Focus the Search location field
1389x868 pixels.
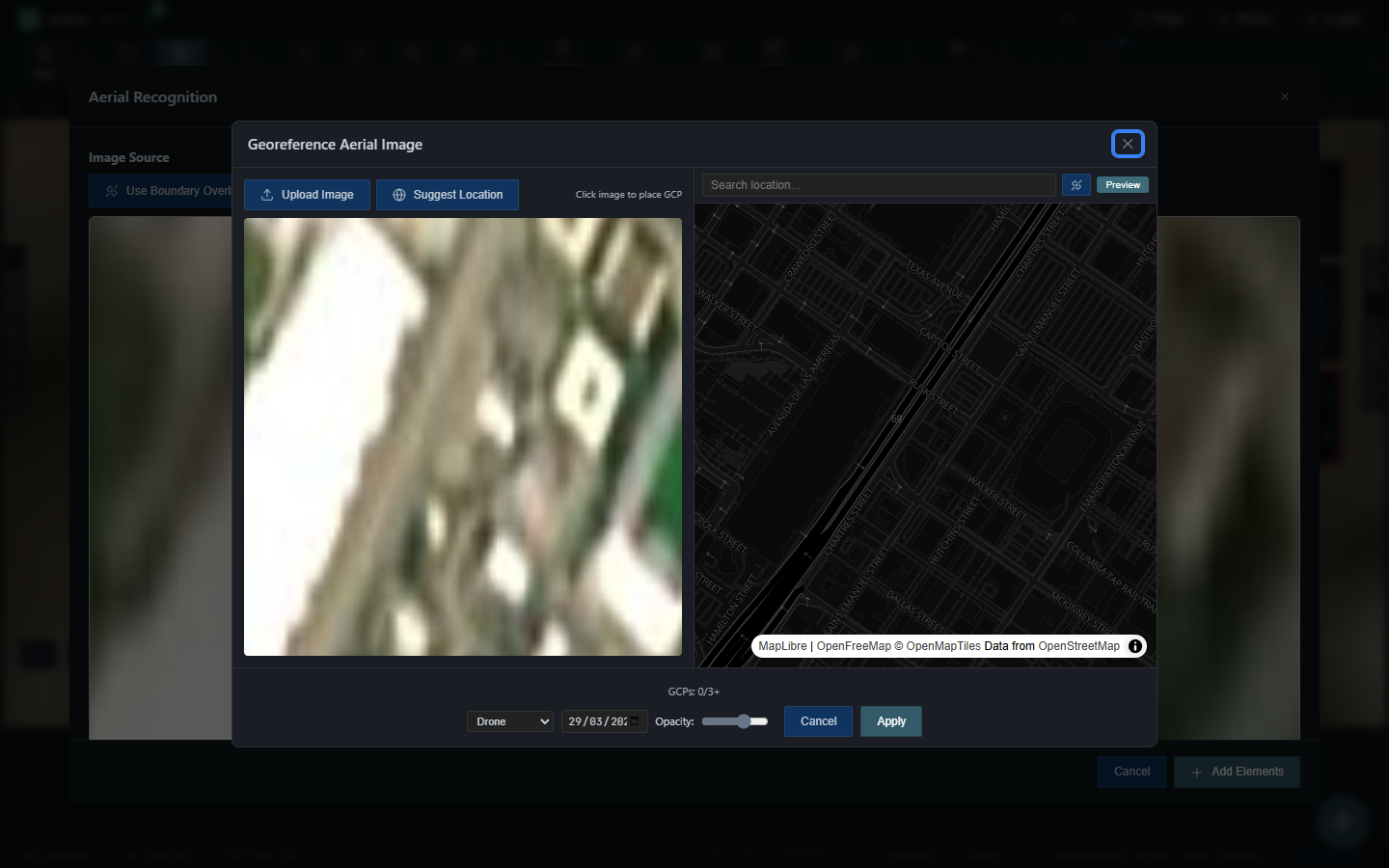click(x=879, y=185)
